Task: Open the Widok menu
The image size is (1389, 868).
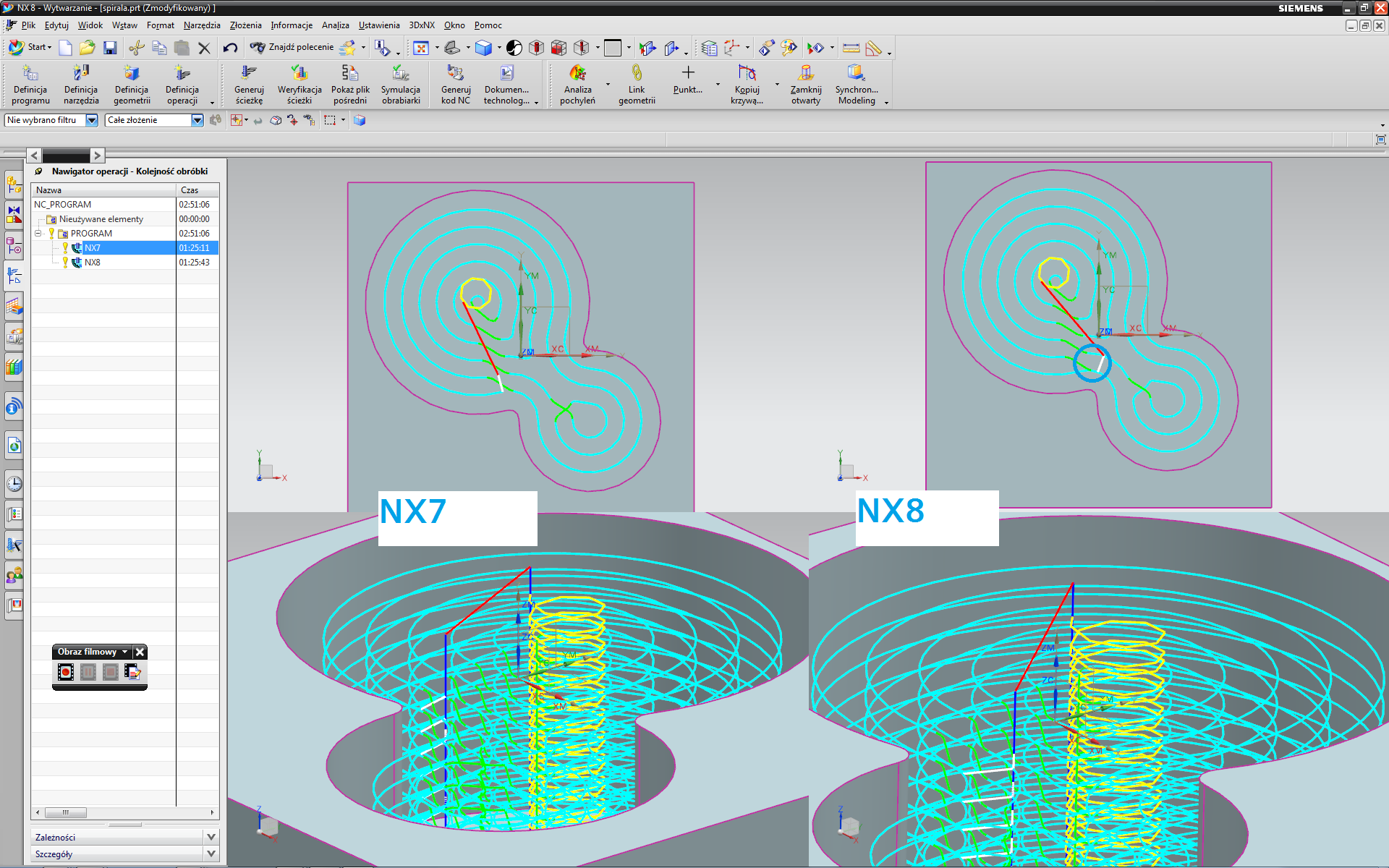Action: point(90,25)
